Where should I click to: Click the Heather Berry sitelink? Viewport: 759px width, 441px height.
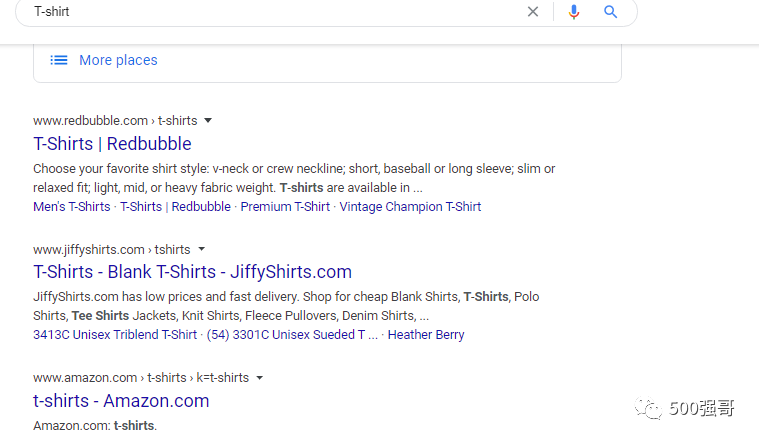[426, 335]
